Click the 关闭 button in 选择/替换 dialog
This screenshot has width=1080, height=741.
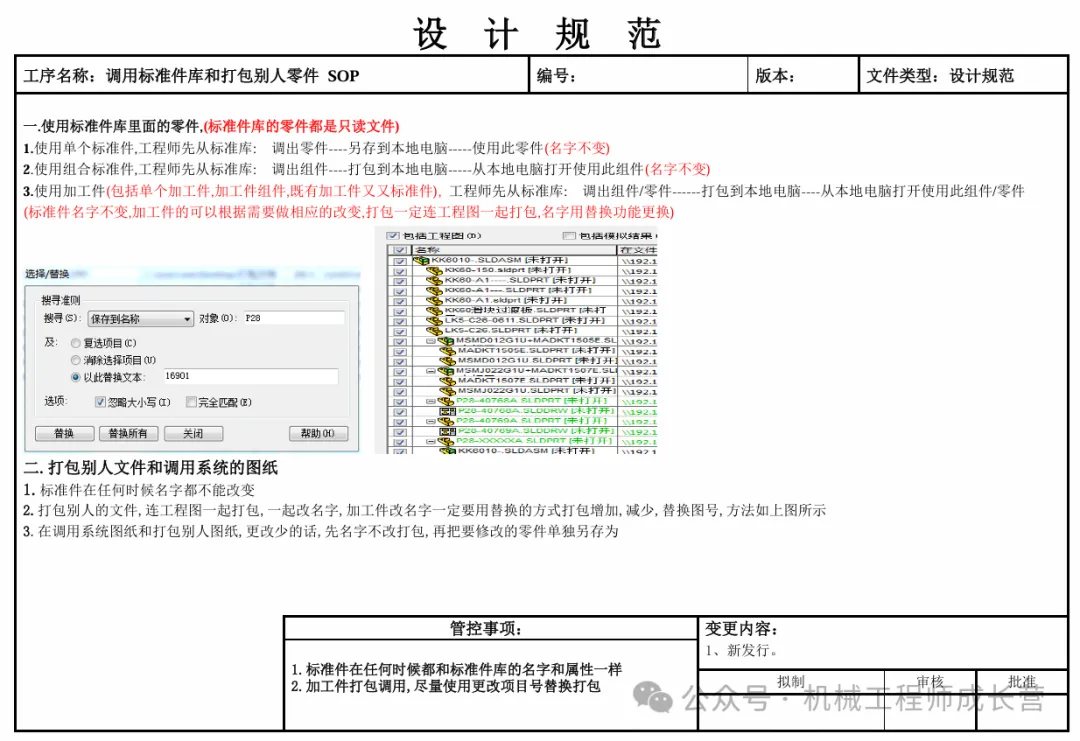pos(194,433)
